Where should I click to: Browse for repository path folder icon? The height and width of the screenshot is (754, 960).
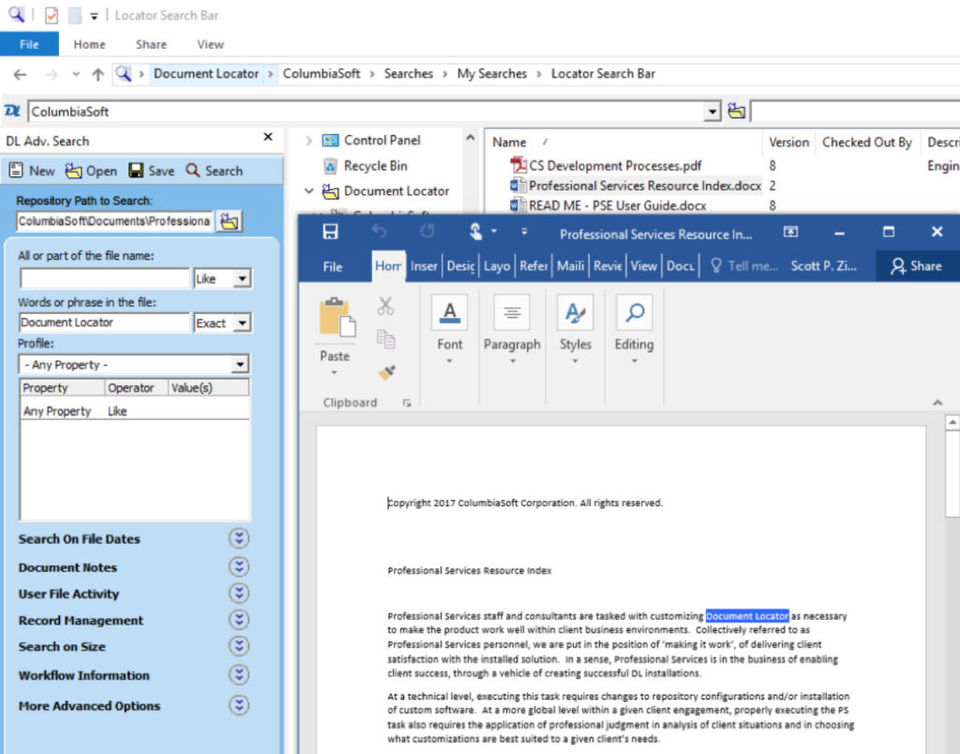point(230,221)
